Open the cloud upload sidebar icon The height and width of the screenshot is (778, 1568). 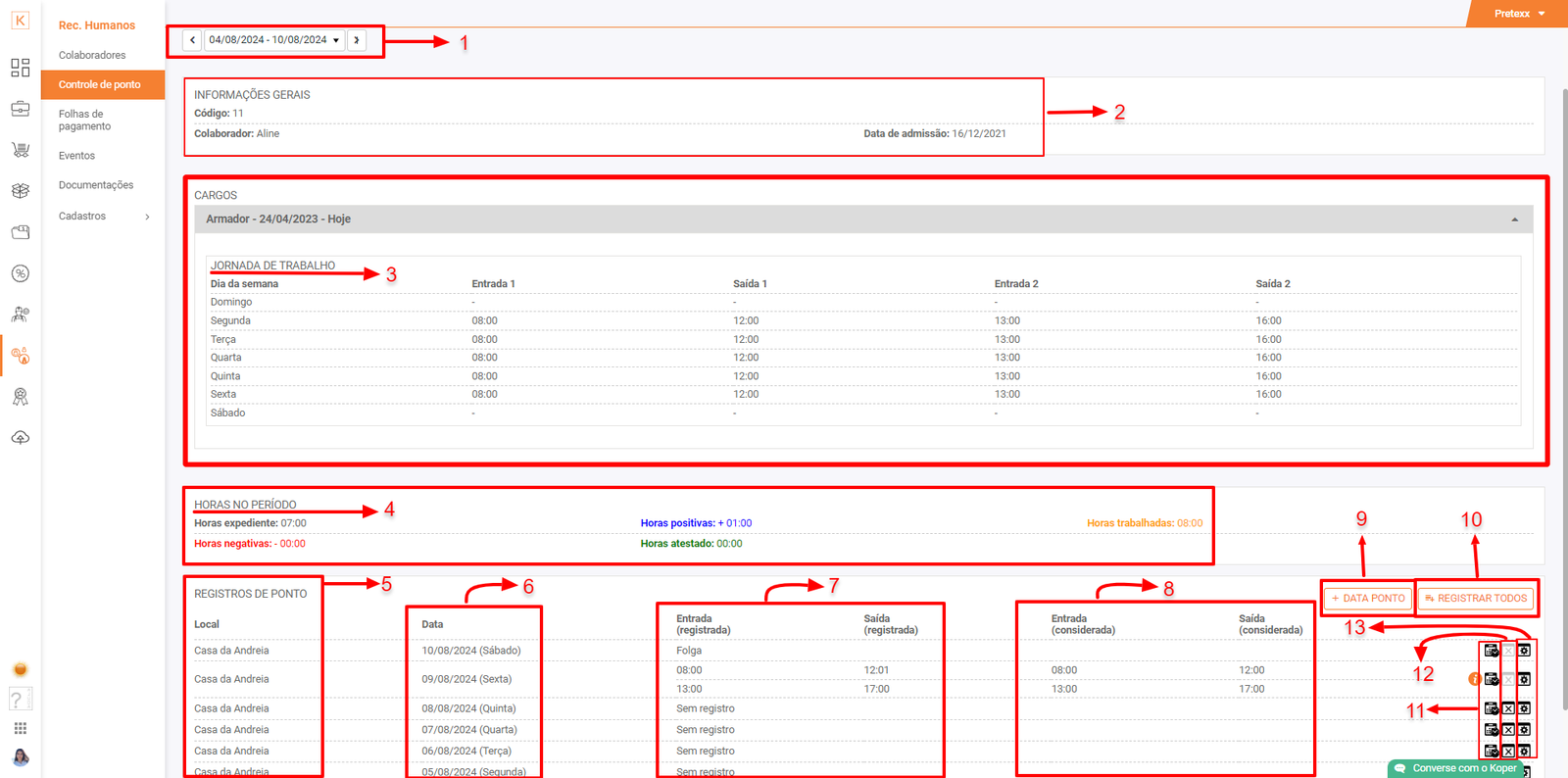point(20,438)
